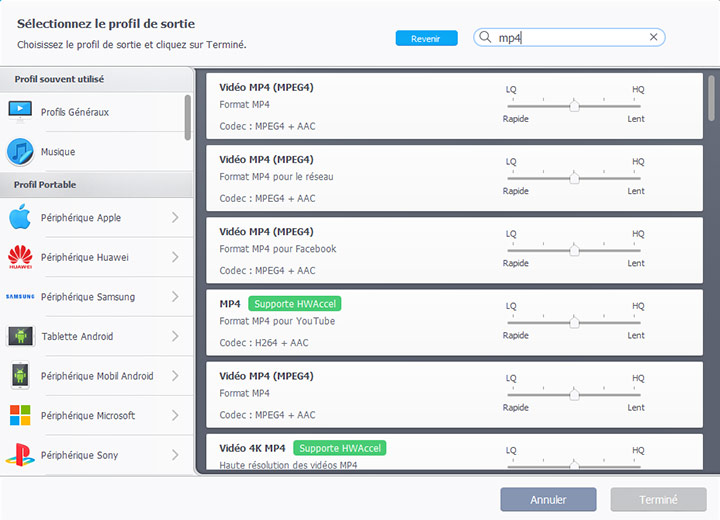720x520 pixels.
Task: Click the Samsung logo icon
Action: tap(20, 297)
